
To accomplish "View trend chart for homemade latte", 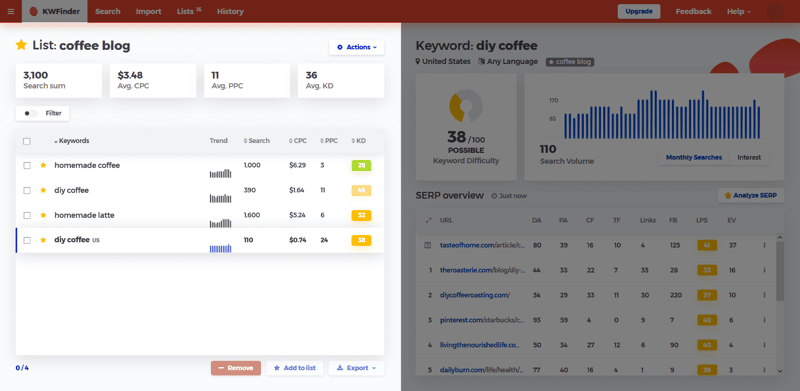I will 220,223.
